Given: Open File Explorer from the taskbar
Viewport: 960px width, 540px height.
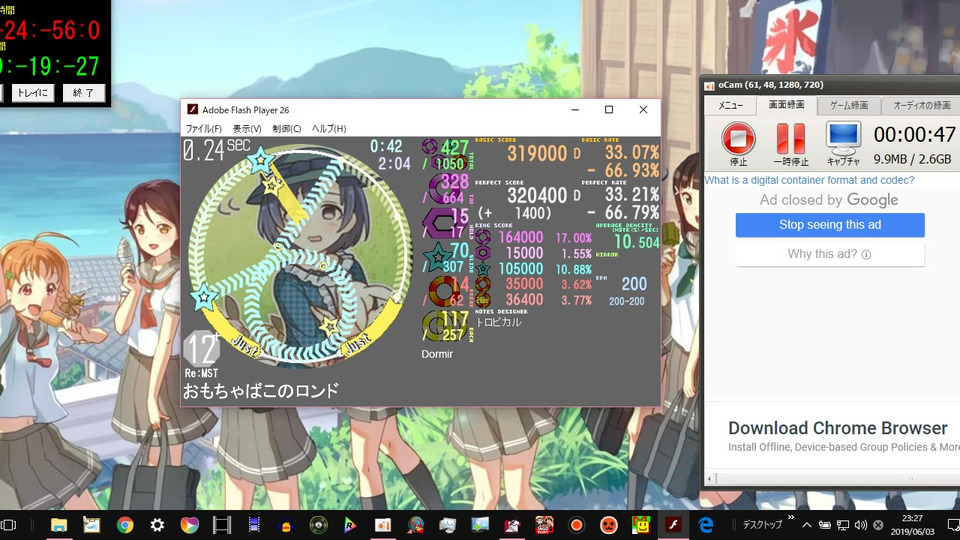Looking at the screenshot, I should click(59, 525).
